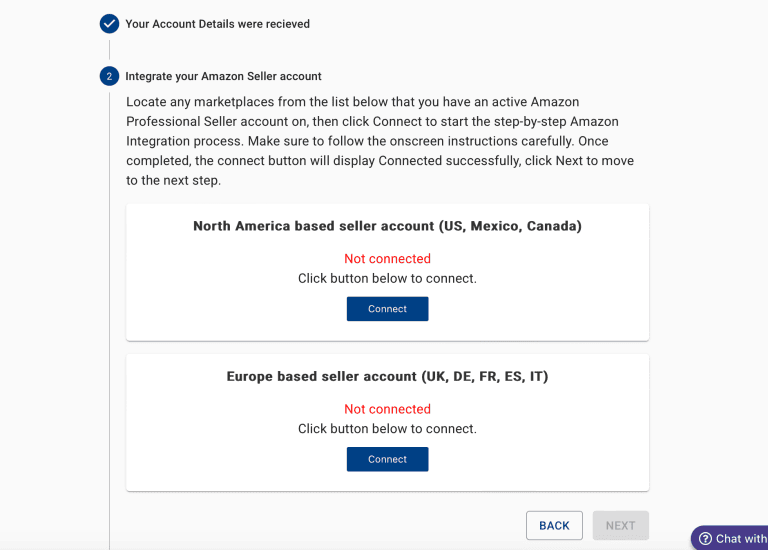
Task: Click the North America seller account heading
Action: coord(387,226)
